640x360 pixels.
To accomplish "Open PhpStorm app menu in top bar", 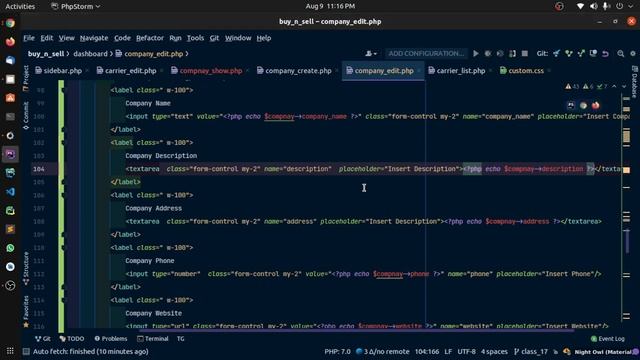I will pyautogui.click(x=76, y=6).
